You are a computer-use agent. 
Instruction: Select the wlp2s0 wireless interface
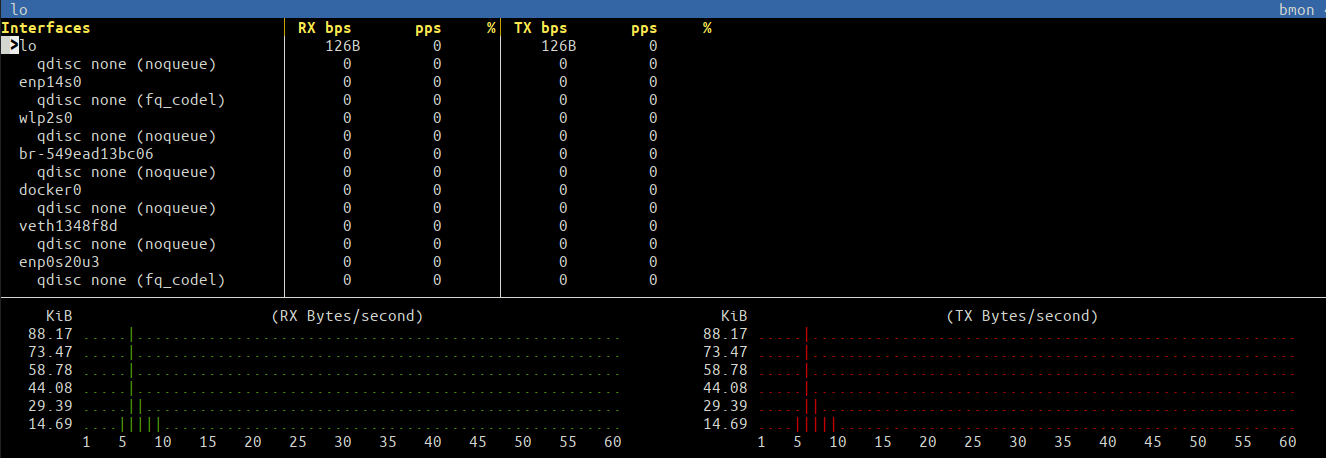(x=46, y=118)
